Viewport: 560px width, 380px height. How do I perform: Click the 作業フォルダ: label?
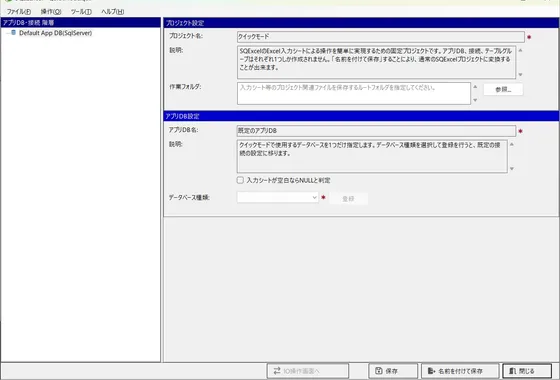pyautogui.click(x=185, y=87)
